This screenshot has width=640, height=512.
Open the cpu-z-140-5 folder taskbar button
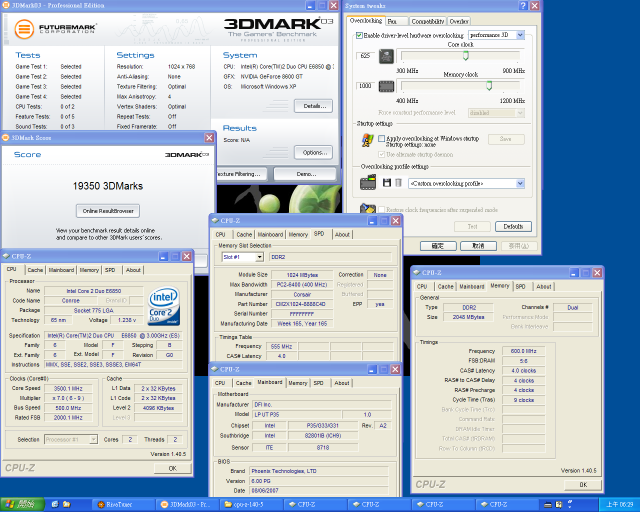[x=251, y=505]
